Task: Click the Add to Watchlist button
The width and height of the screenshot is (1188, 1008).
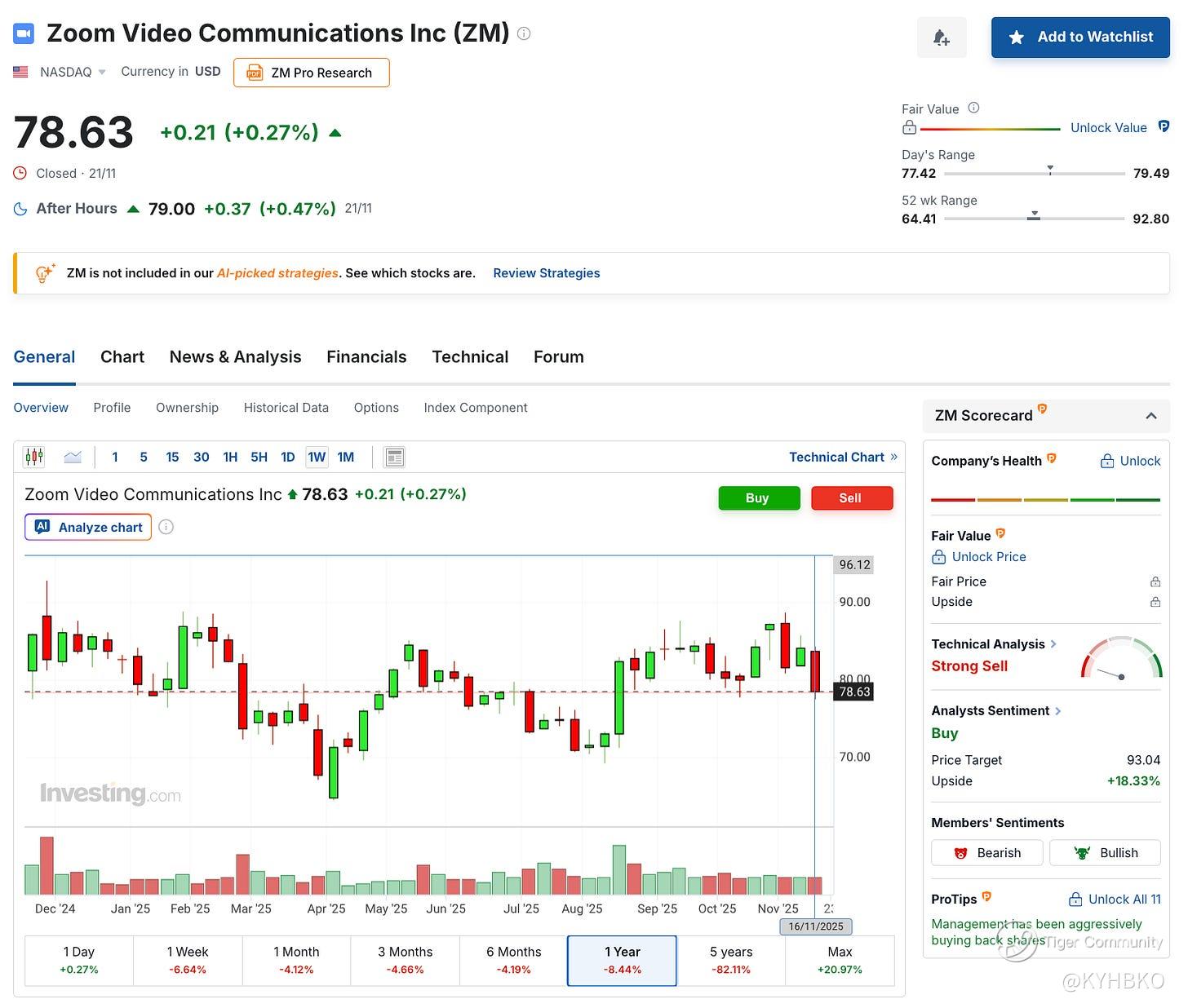Action: point(1080,38)
